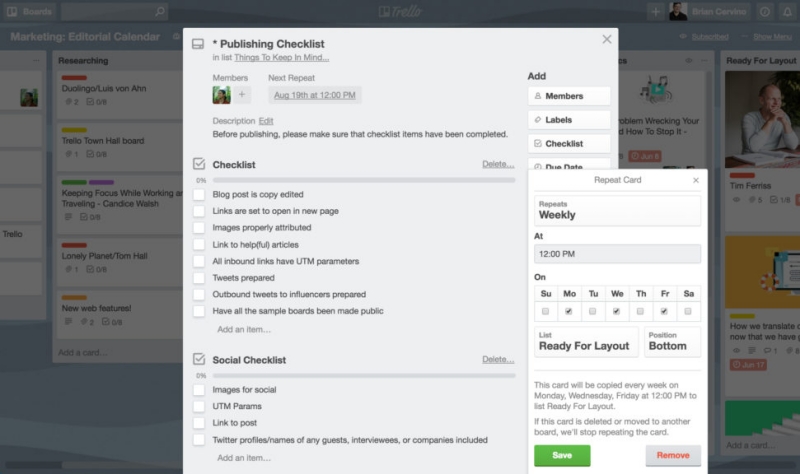Image resolution: width=800 pixels, height=474 pixels.
Task: Add a member with plus icon
Action: [242, 95]
